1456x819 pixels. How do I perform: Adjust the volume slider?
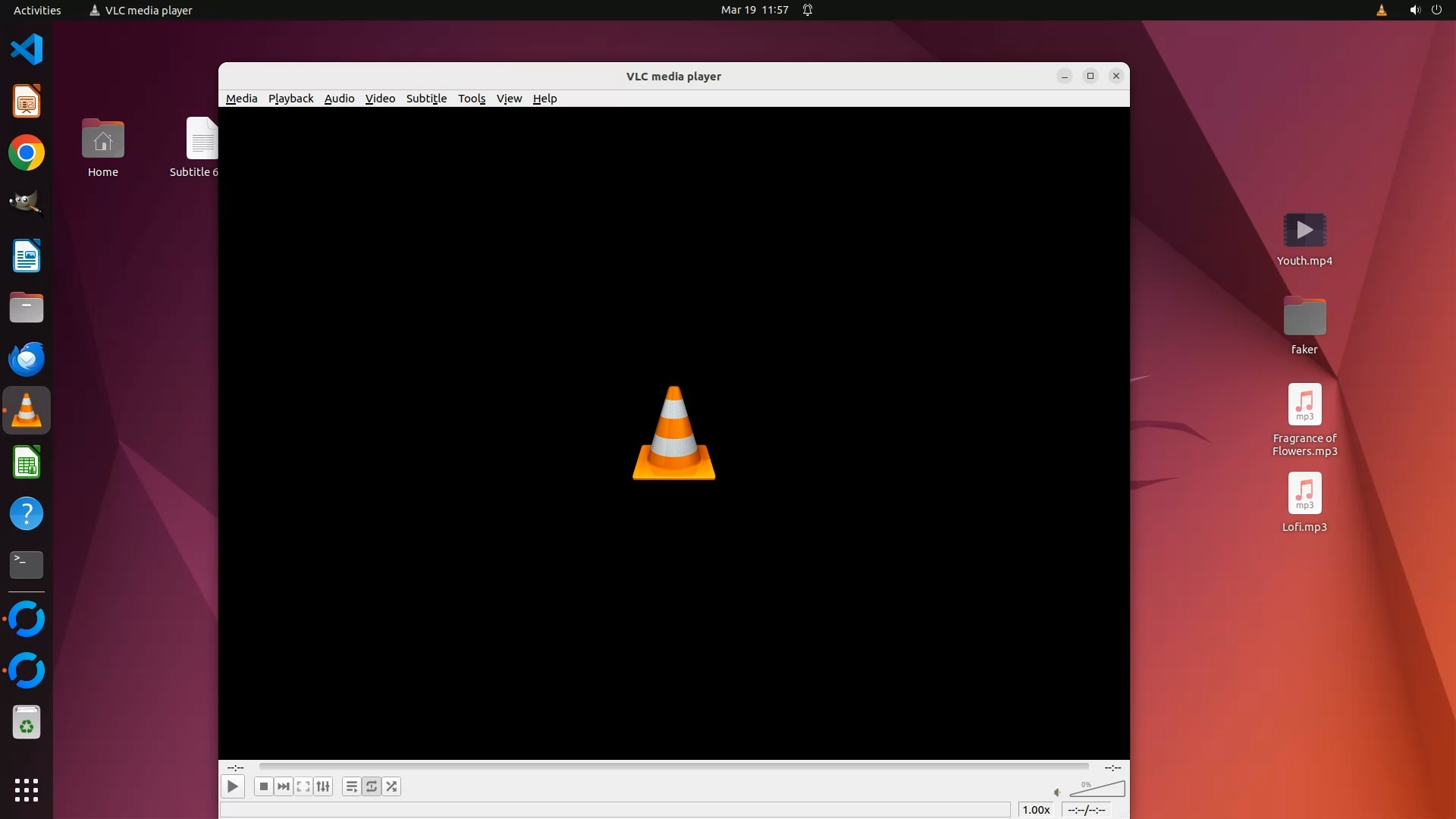pyautogui.click(x=1098, y=790)
